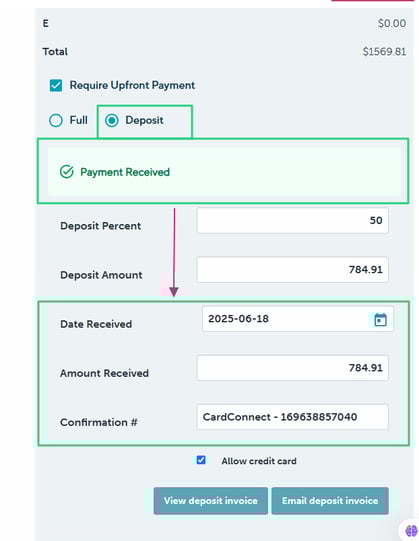The image size is (419, 541).
Task: Click the purple brain icon in the corner
Action: (x=411, y=531)
